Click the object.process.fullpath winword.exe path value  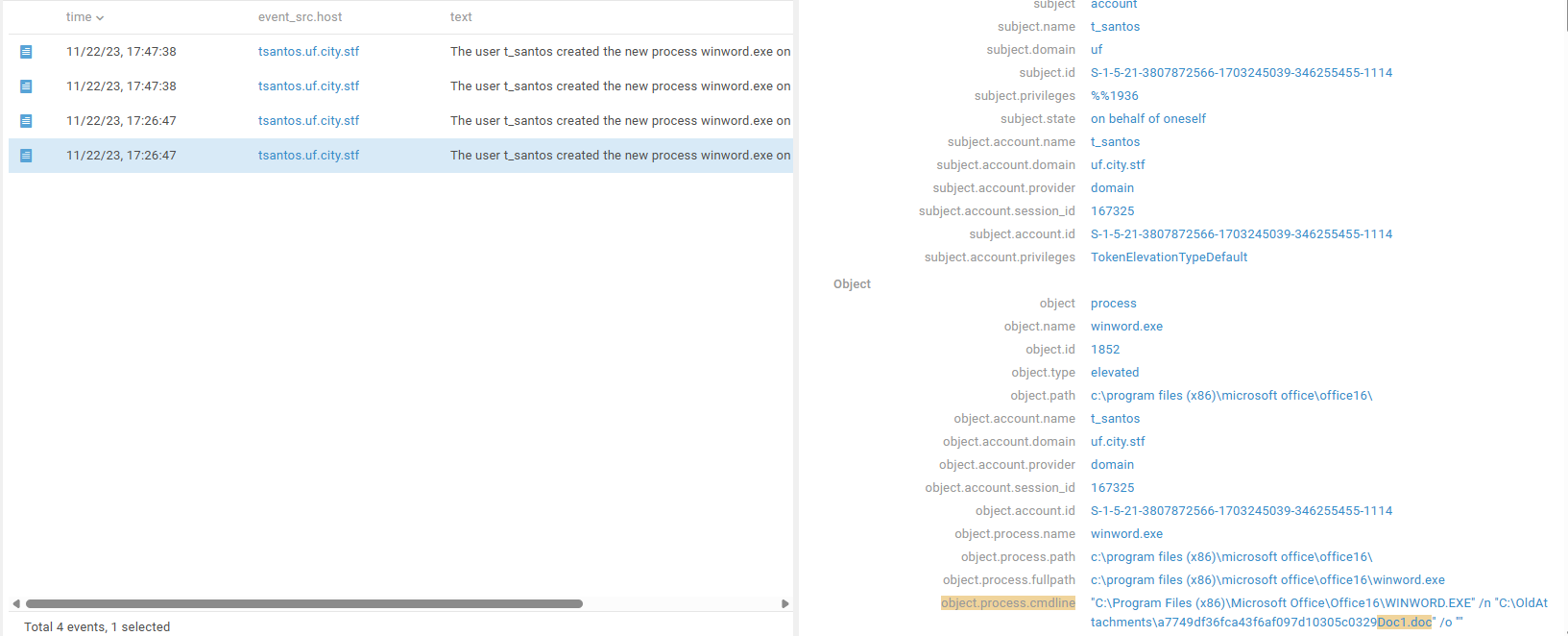pyautogui.click(x=1267, y=580)
